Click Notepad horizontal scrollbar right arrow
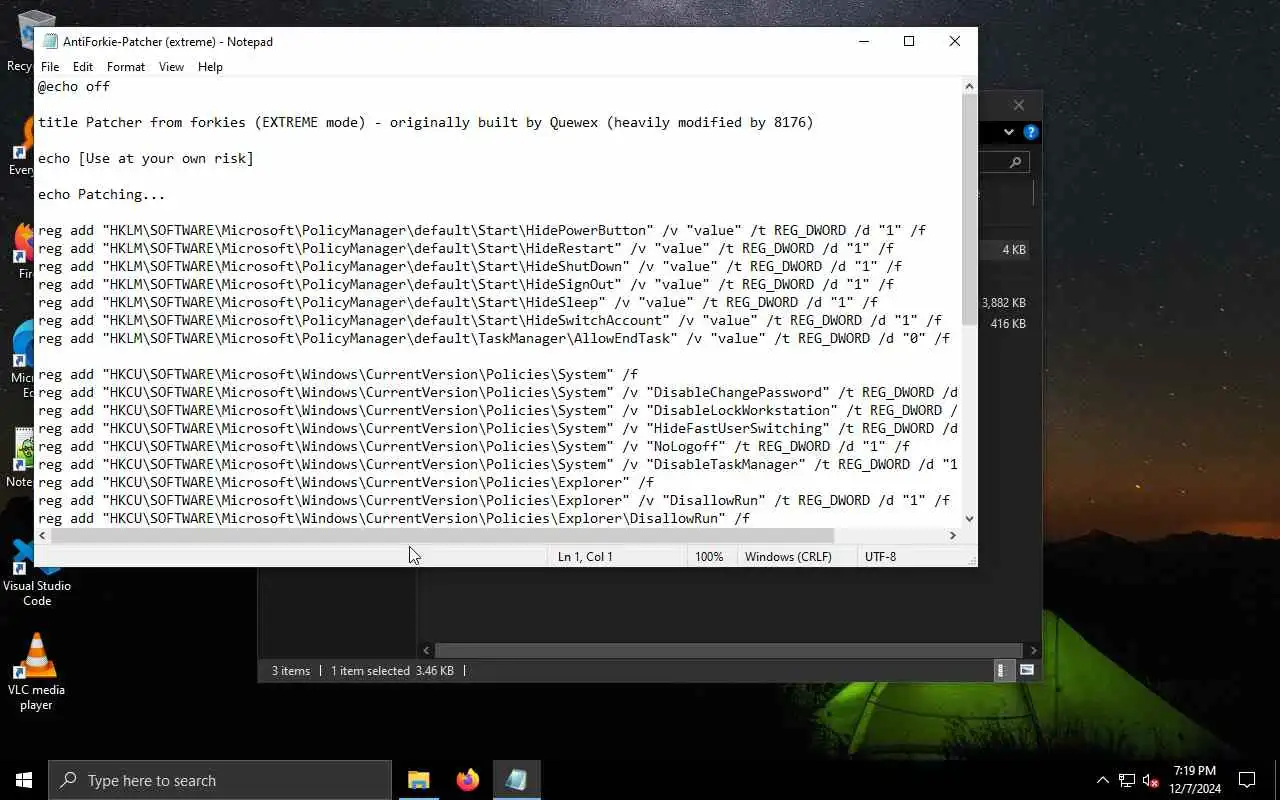The image size is (1280, 800). (x=952, y=536)
